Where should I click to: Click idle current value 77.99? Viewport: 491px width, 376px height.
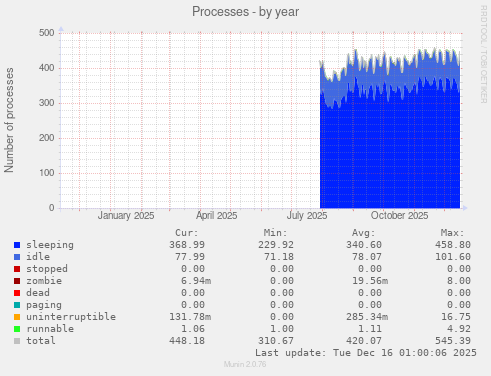coord(190,257)
